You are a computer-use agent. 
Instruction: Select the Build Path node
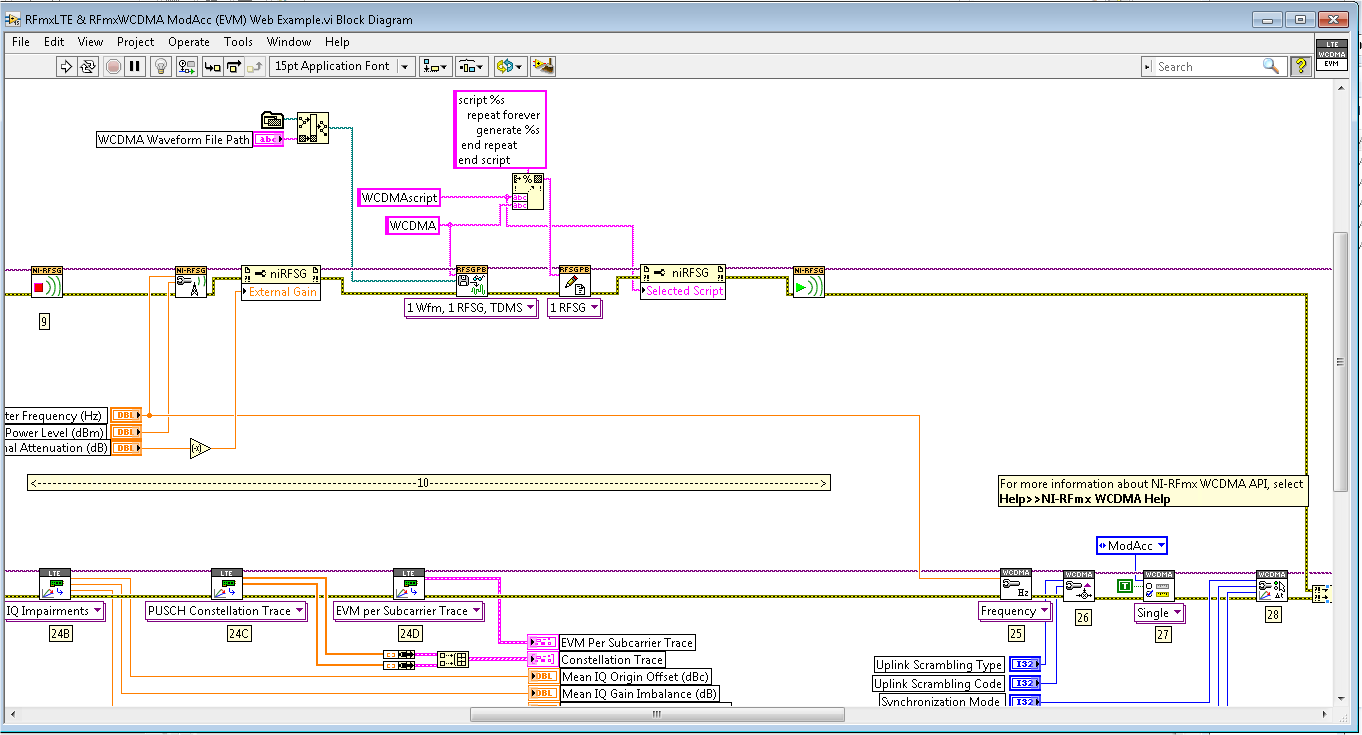(x=313, y=128)
